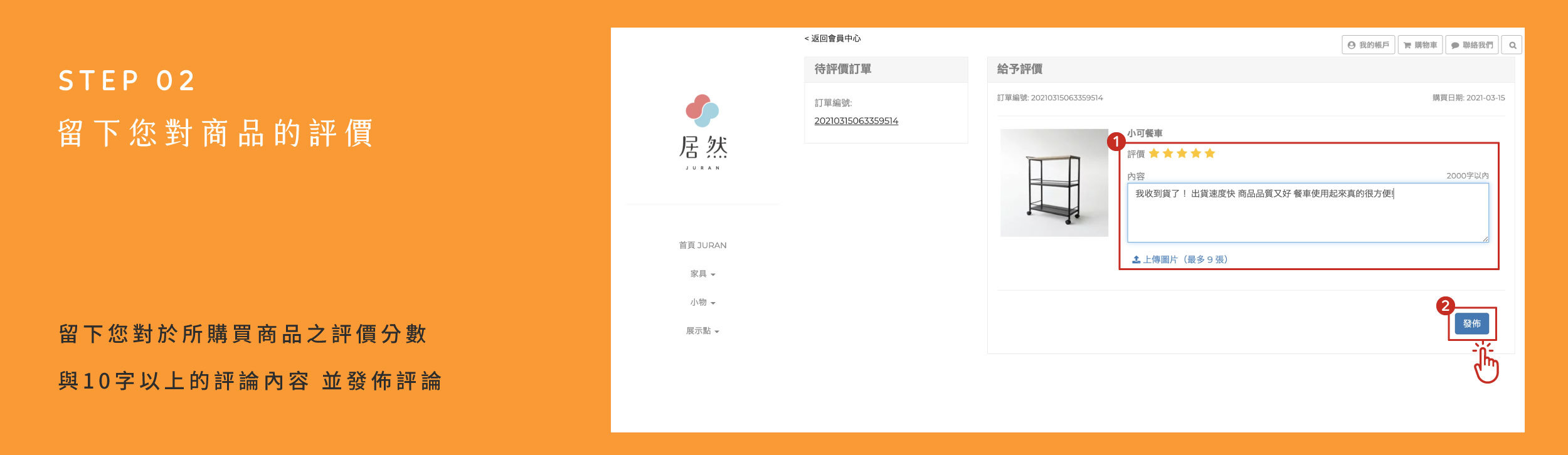Click the 小可餐車 product name
1568x455 pixels.
(1145, 133)
